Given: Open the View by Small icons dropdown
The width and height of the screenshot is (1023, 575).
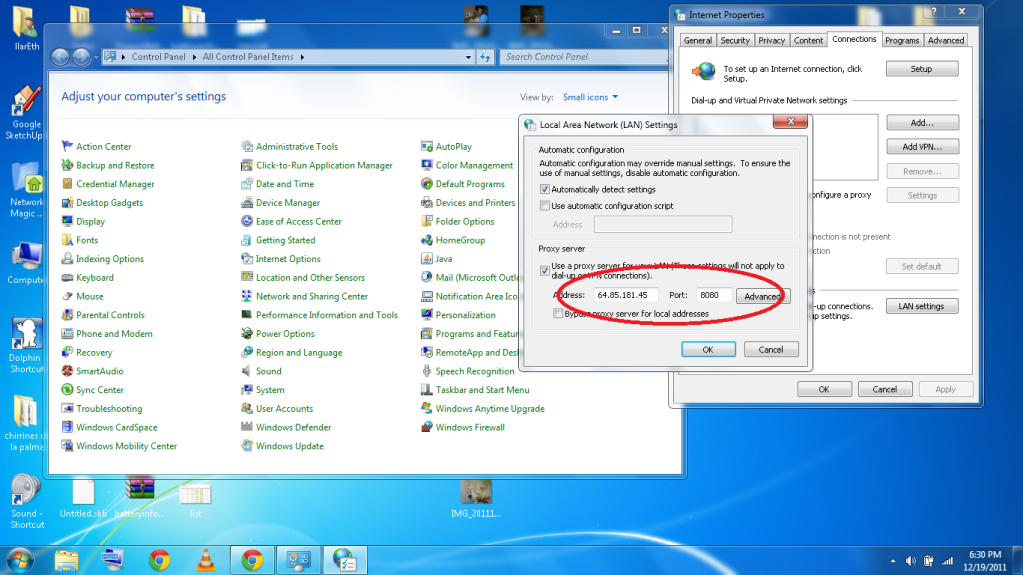Looking at the screenshot, I should [590, 97].
